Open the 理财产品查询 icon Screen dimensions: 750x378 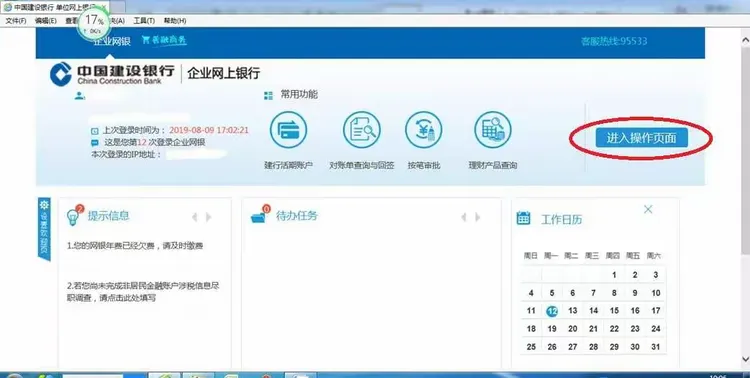click(x=493, y=130)
